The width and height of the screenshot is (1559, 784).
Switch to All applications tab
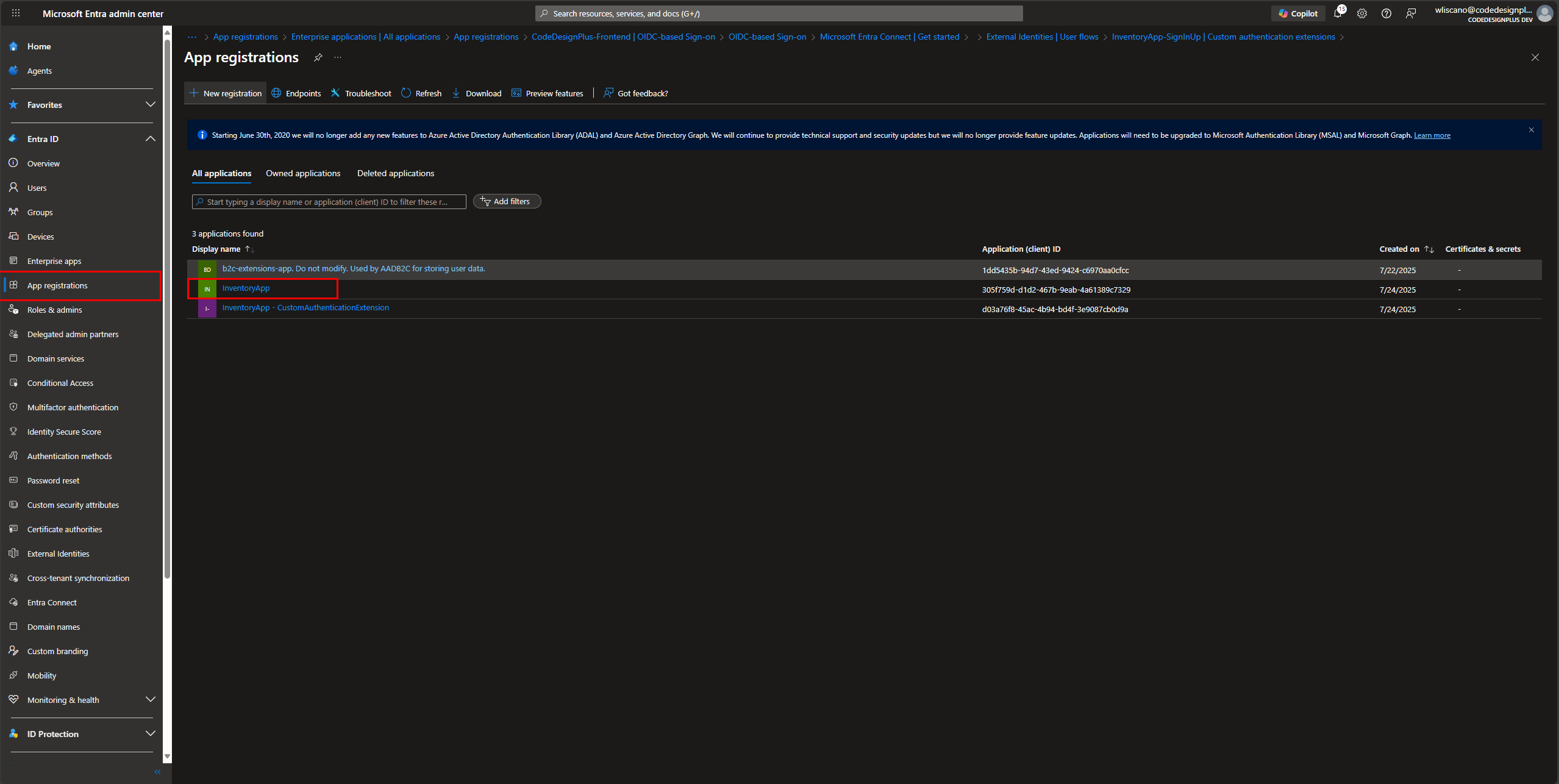click(221, 173)
